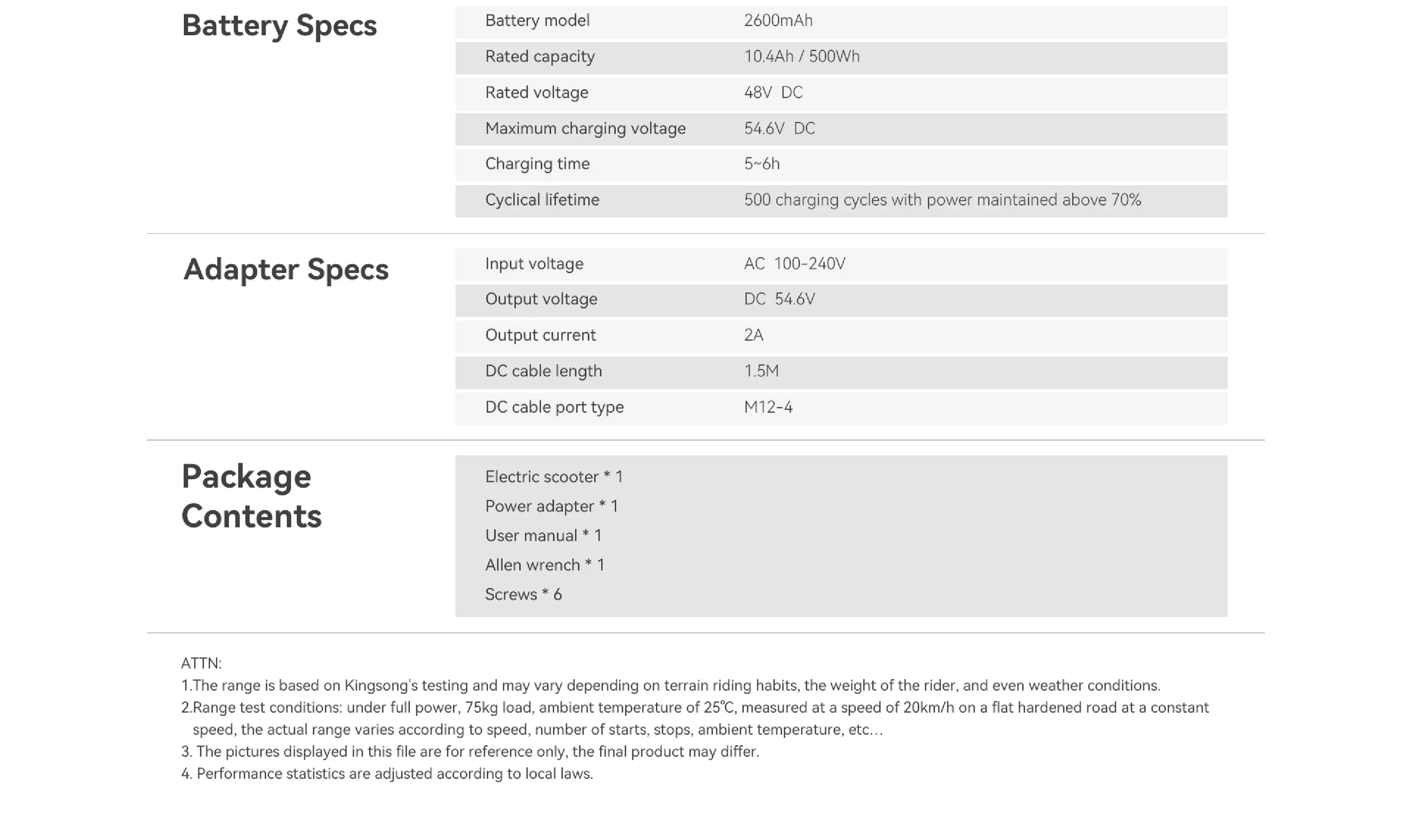Click the Screws * 6 entry
Viewport: 1412px width, 840px height.
tap(523, 594)
